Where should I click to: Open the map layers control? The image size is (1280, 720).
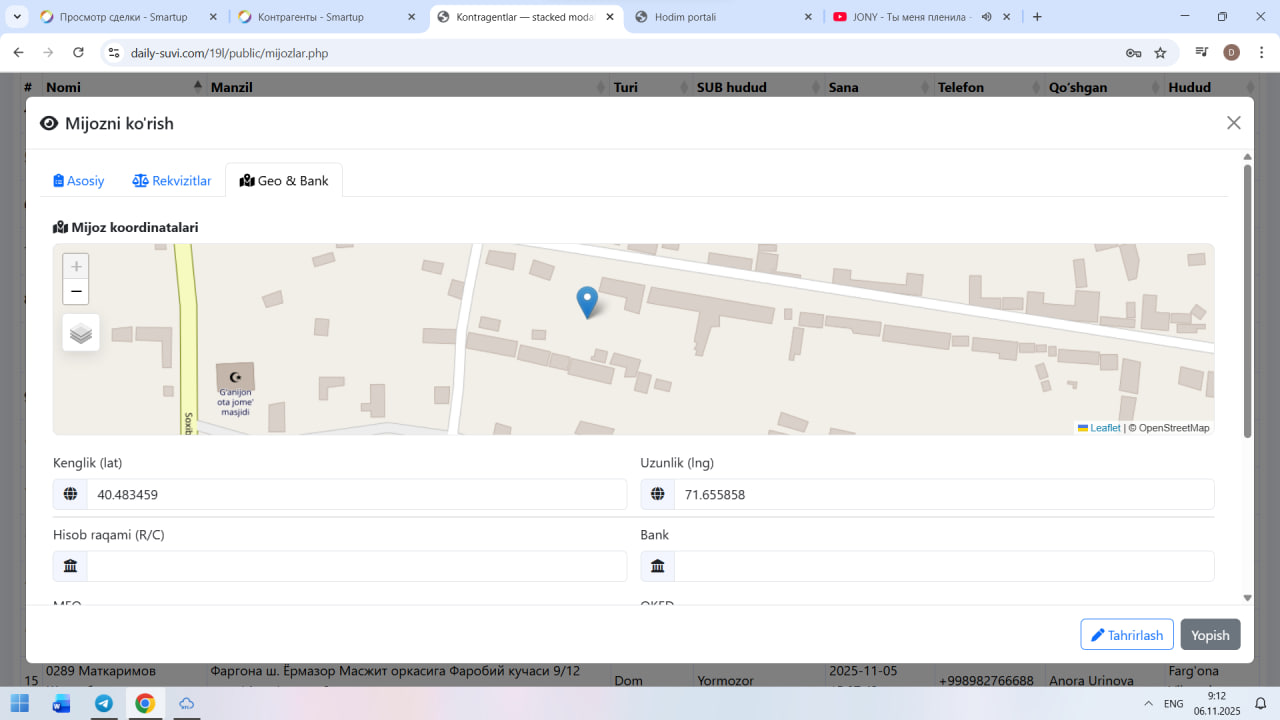(81, 333)
